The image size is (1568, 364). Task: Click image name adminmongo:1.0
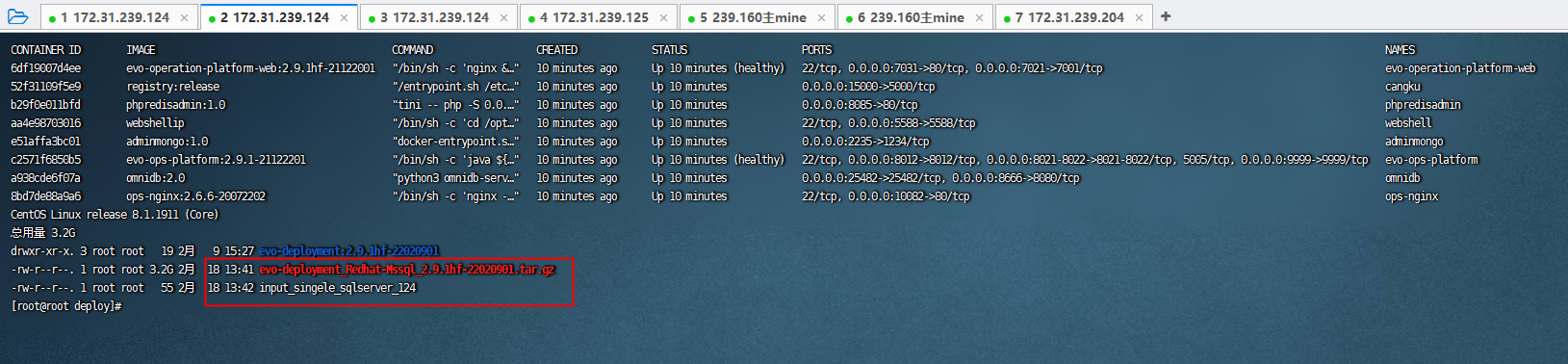pos(167,142)
